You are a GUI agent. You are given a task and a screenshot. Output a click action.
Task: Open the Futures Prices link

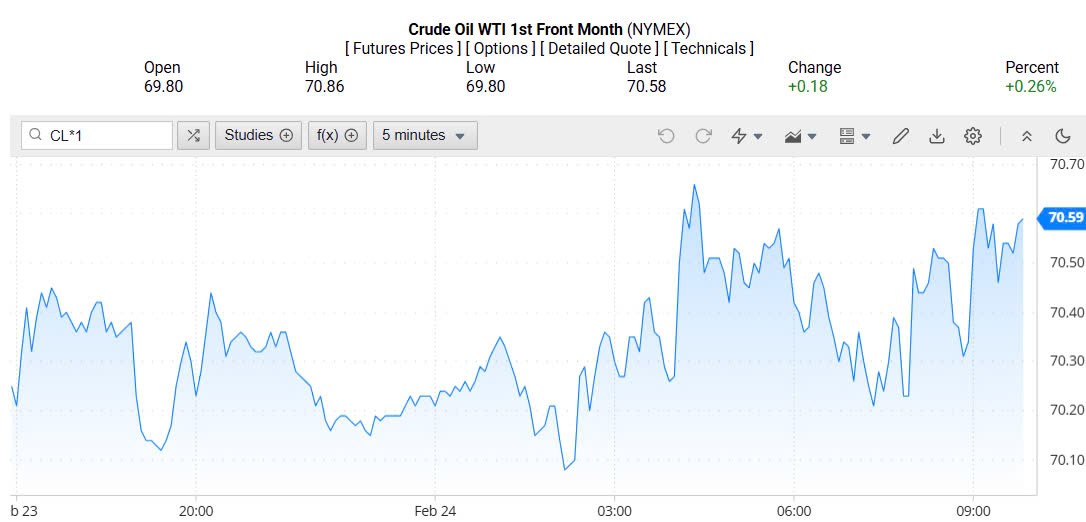pyautogui.click(x=403, y=48)
